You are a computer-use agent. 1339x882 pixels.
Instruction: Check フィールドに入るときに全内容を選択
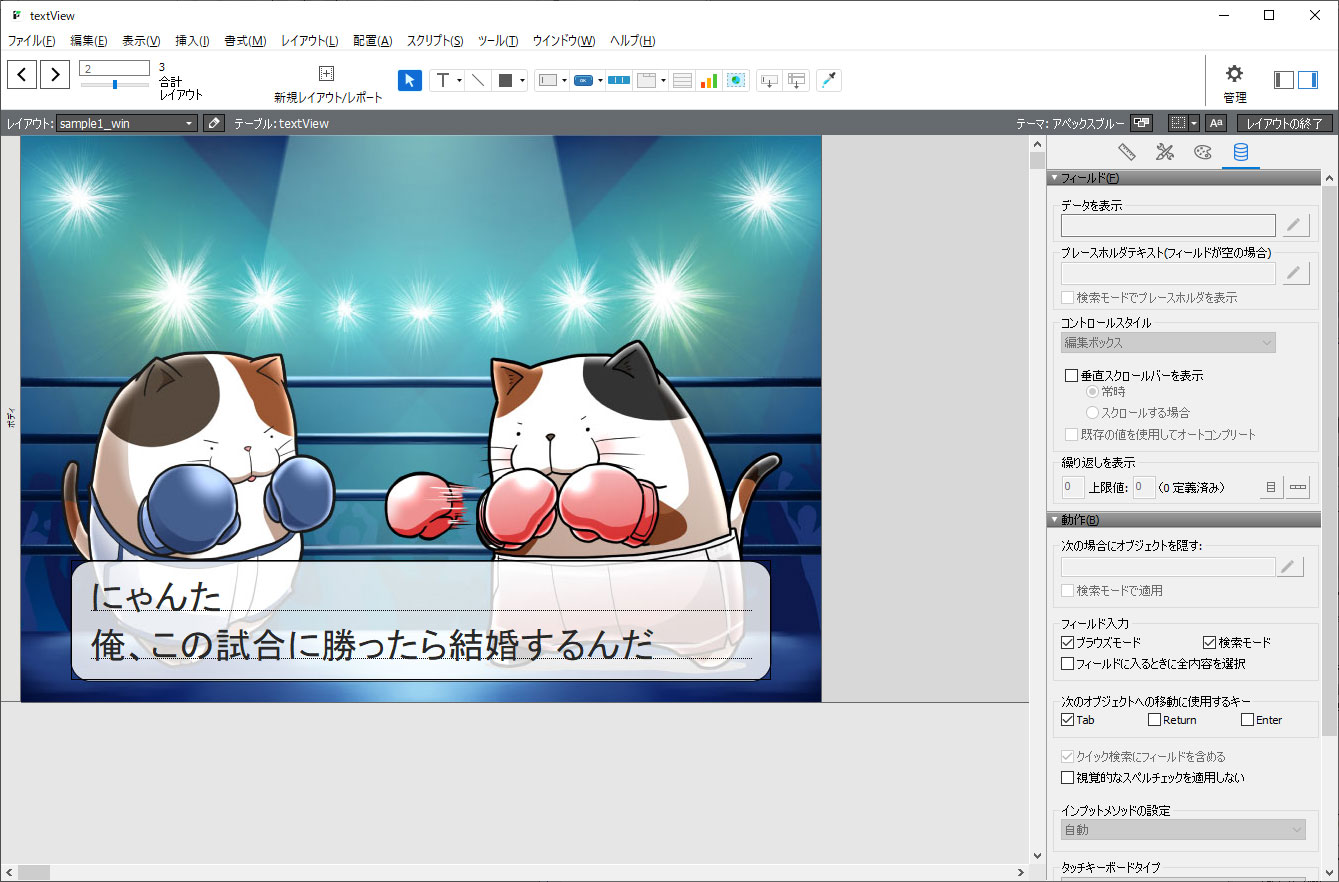point(1067,663)
